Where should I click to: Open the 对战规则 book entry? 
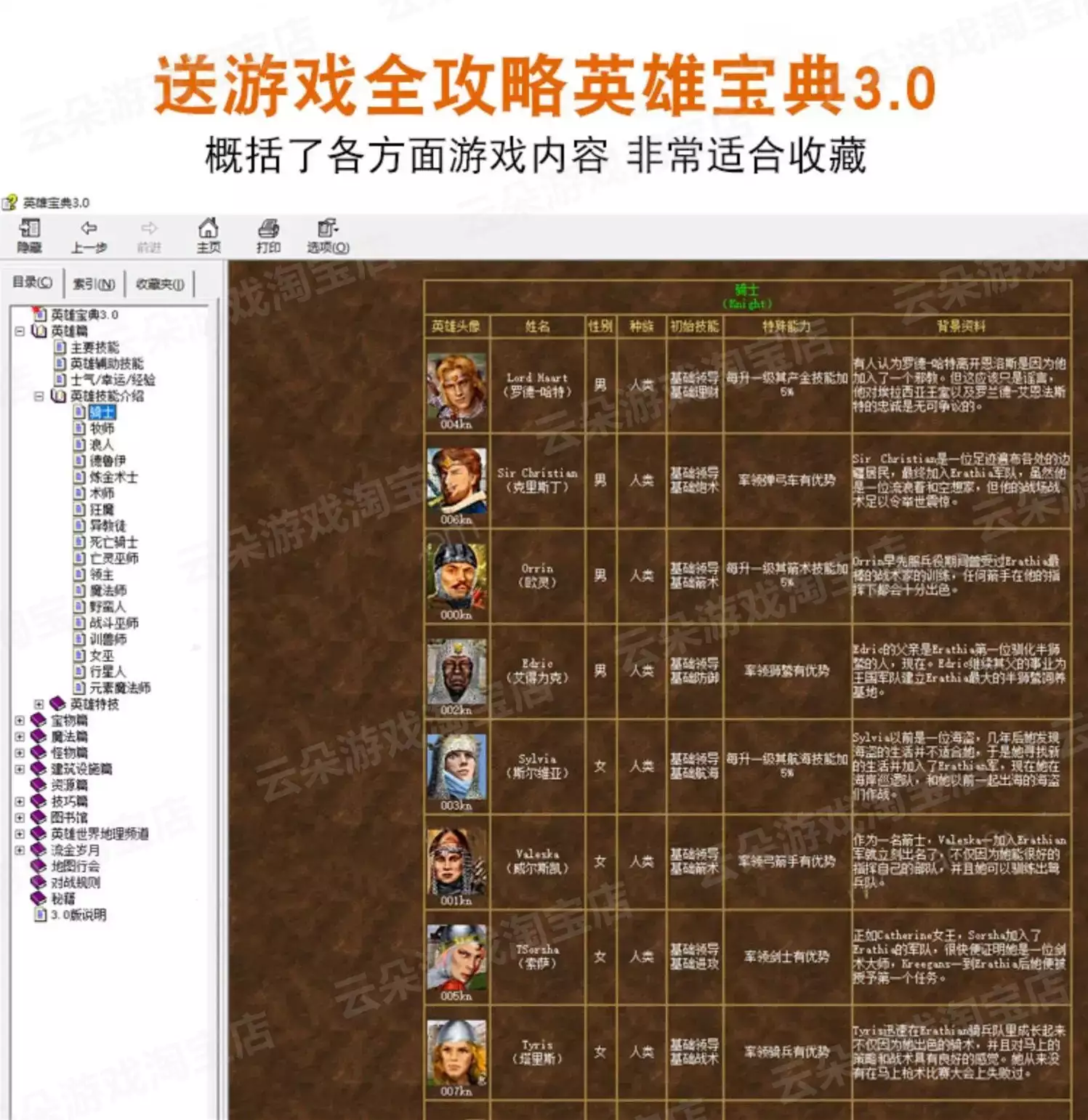(x=75, y=882)
